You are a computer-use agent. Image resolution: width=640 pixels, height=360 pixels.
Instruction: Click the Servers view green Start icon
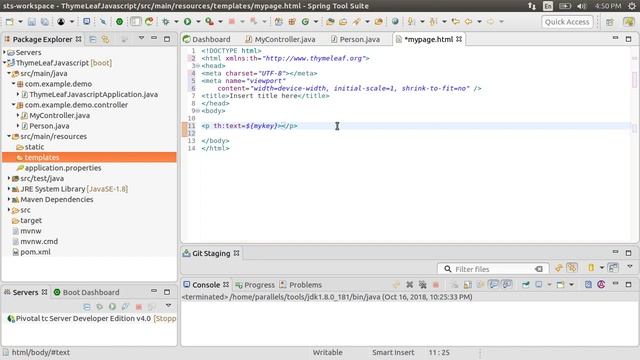(x=112, y=307)
